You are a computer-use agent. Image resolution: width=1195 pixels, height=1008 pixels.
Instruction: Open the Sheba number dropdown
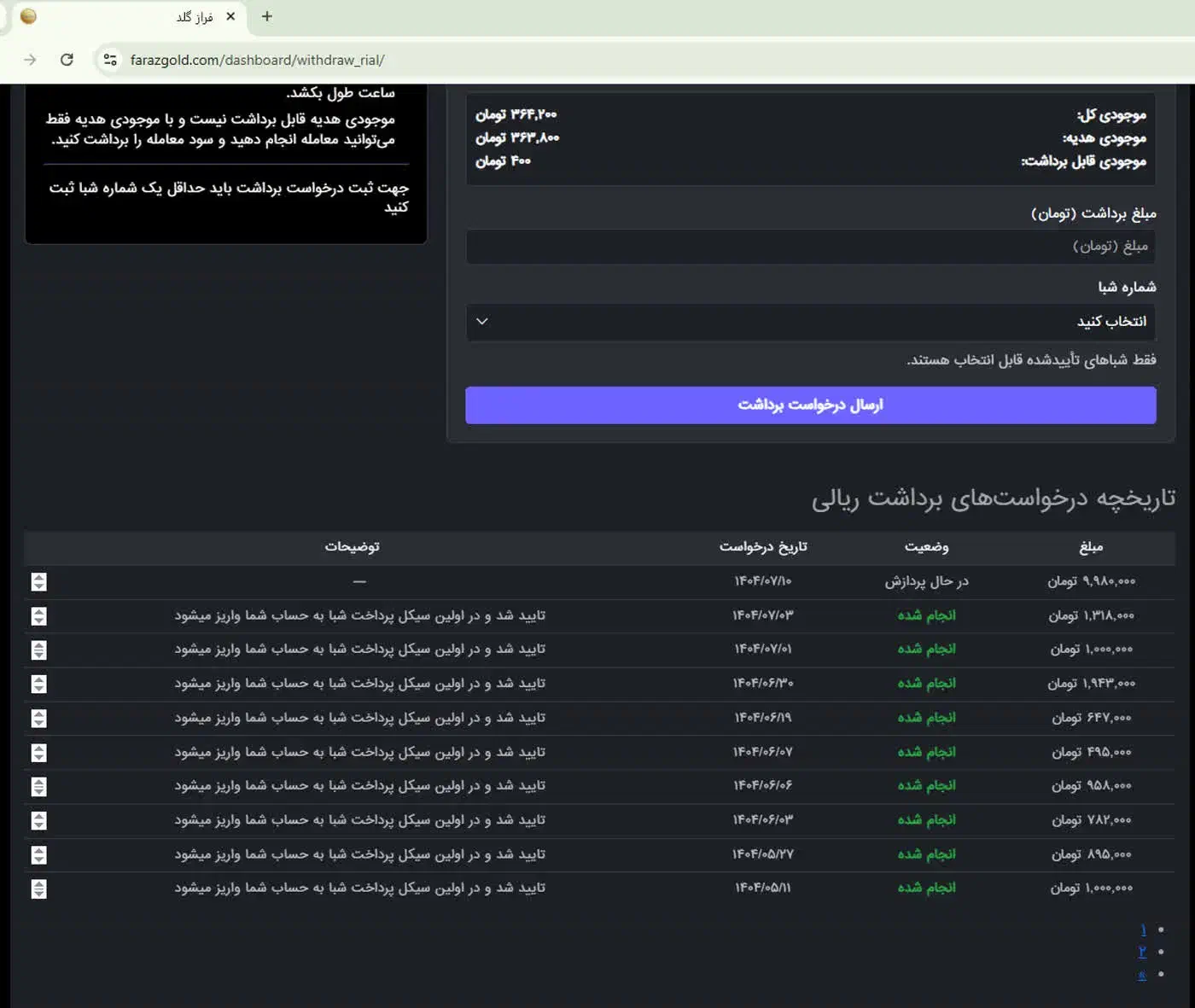click(x=810, y=322)
